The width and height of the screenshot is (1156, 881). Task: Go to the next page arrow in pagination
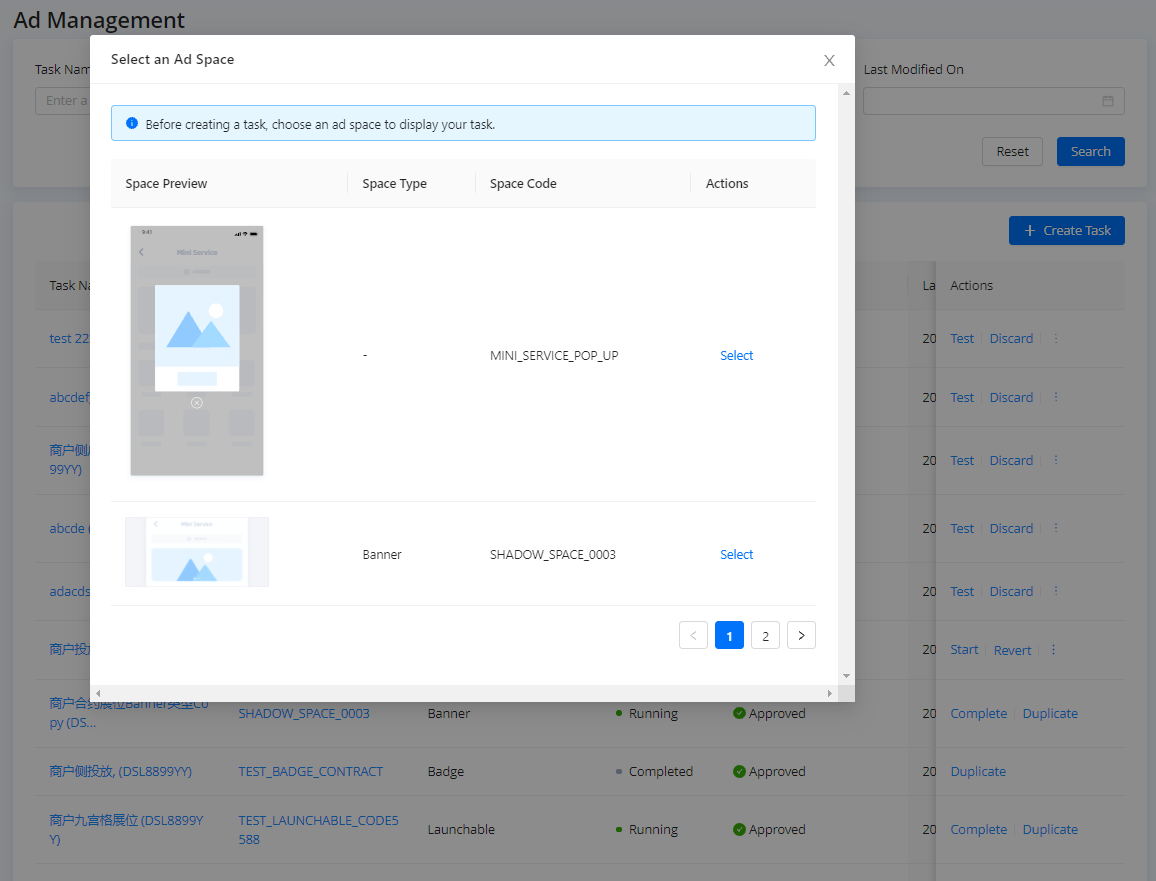point(801,636)
